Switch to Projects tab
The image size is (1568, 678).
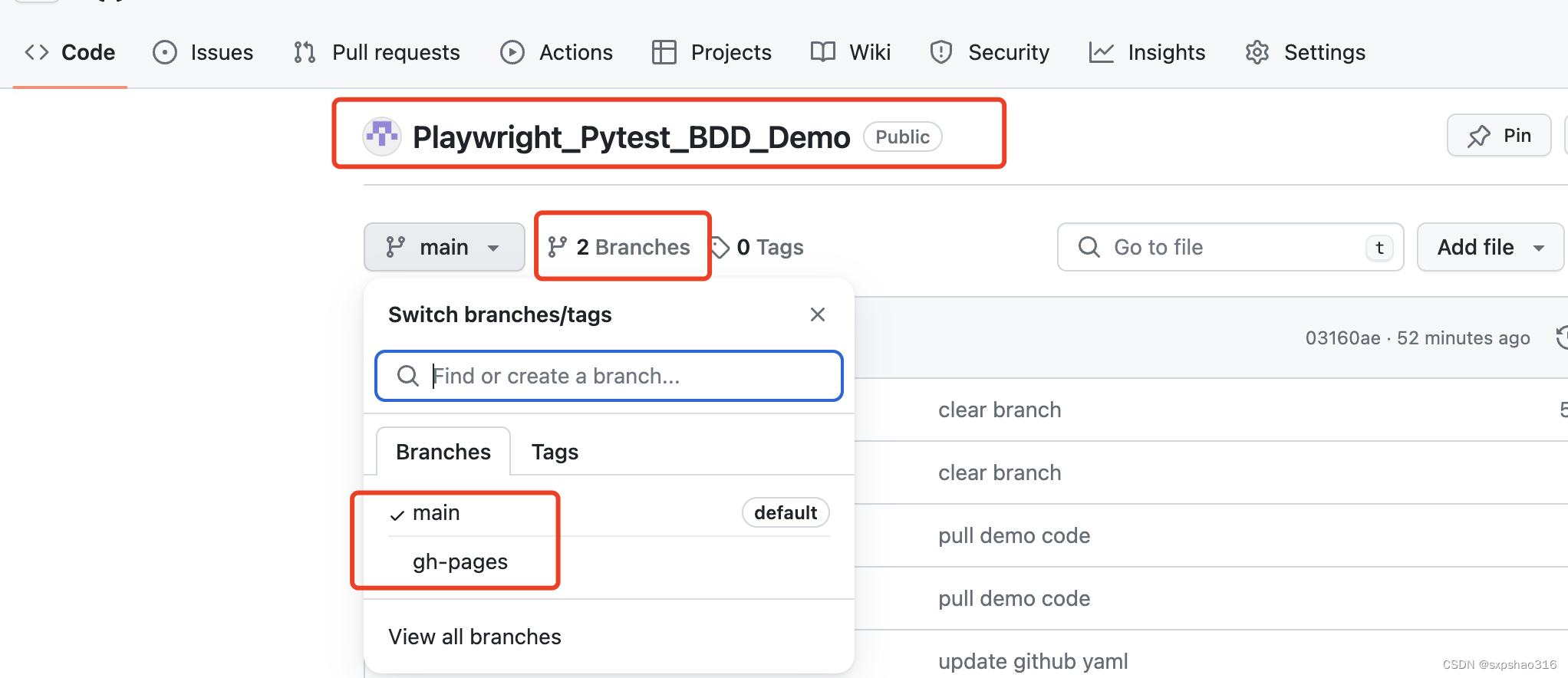pyautogui.click(x=712, y=52)
